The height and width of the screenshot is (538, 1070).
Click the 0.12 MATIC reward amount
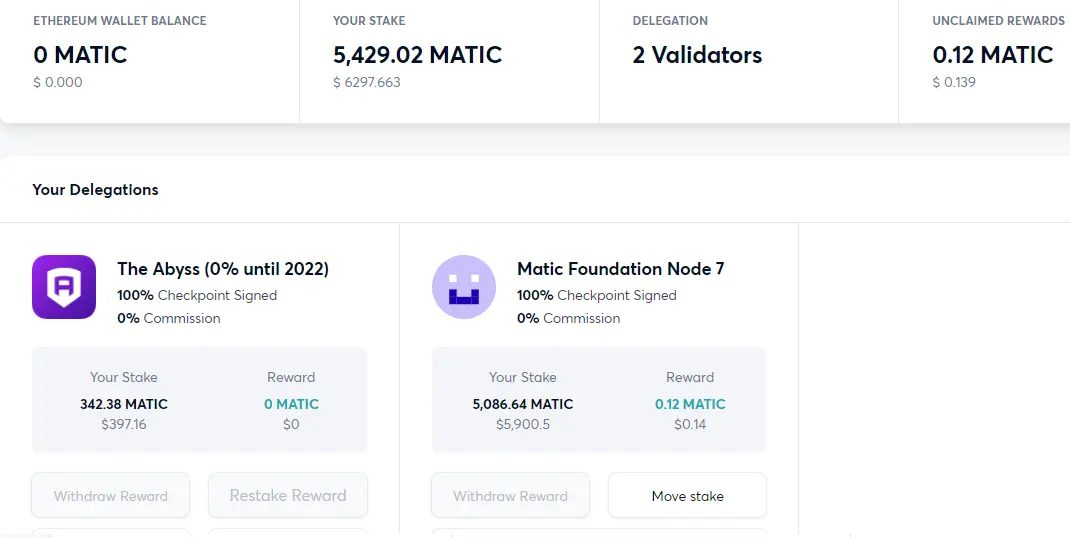click(x=690, y=404)
